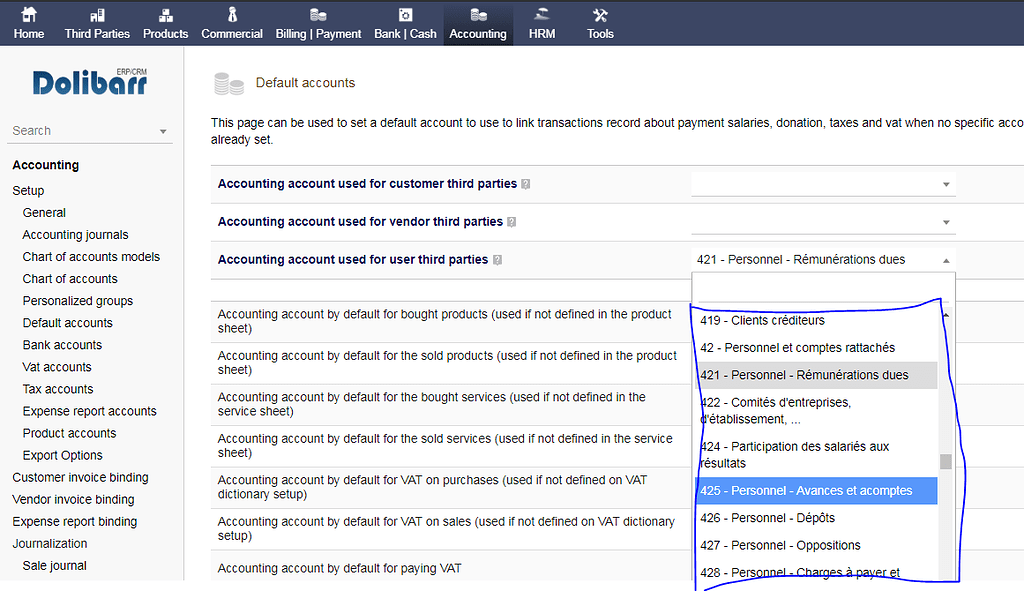
Task: Go to Third Parties module icon
Action: tap(97, 16)
